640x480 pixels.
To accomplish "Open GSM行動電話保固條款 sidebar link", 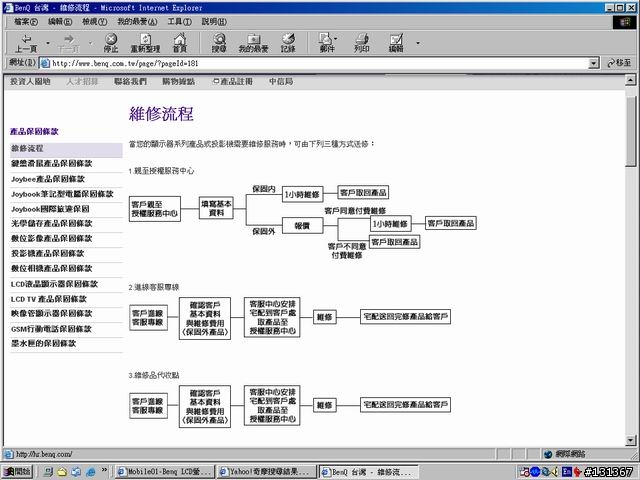I will (51, 329).
